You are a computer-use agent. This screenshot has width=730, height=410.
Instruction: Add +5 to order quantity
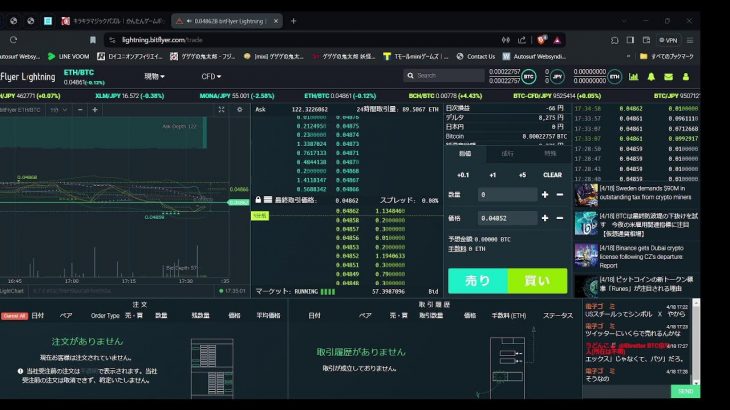tap(522, 175)
